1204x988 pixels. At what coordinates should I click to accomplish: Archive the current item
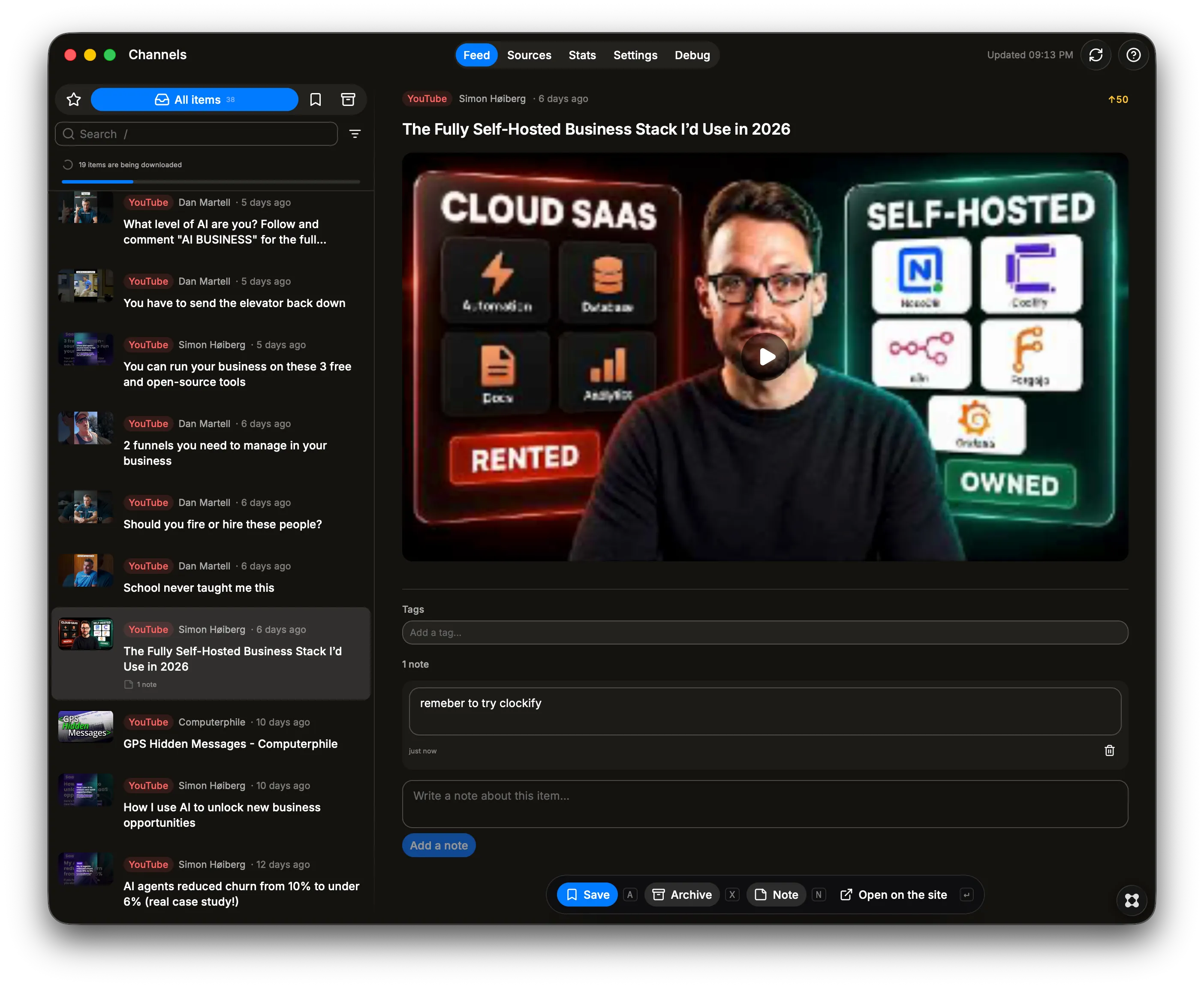coord(682,895)
